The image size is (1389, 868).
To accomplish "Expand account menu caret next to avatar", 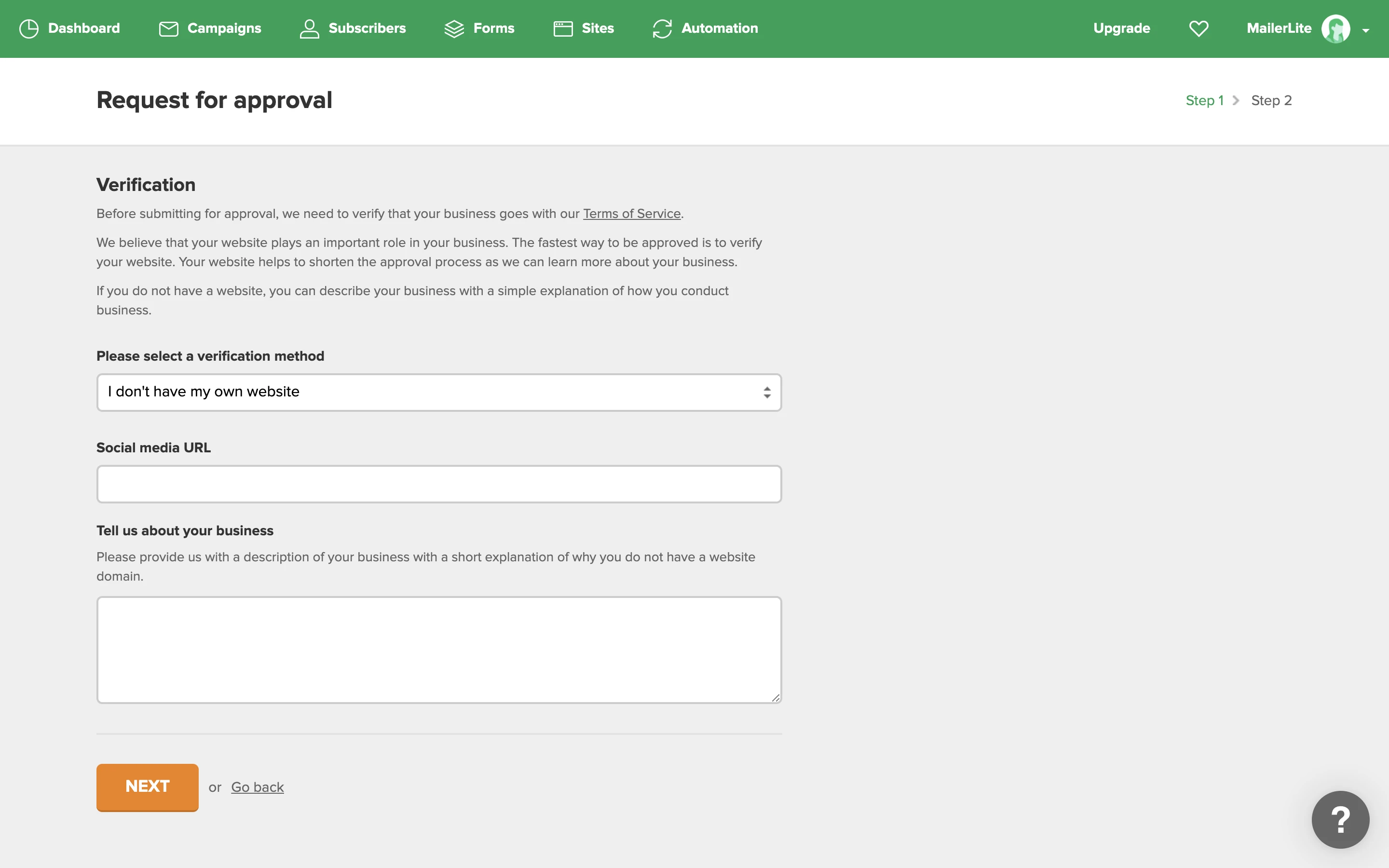I will coord(1366,30).
